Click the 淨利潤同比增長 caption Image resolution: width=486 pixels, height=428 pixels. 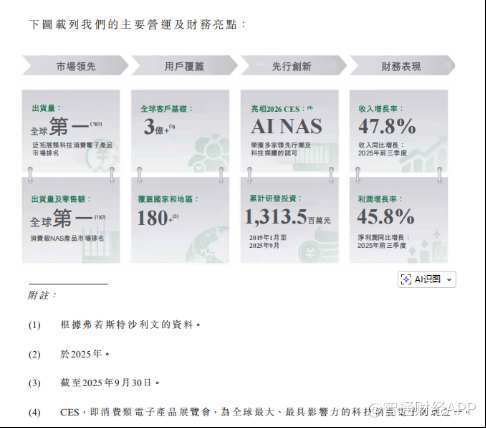click(x=382, y=241)
